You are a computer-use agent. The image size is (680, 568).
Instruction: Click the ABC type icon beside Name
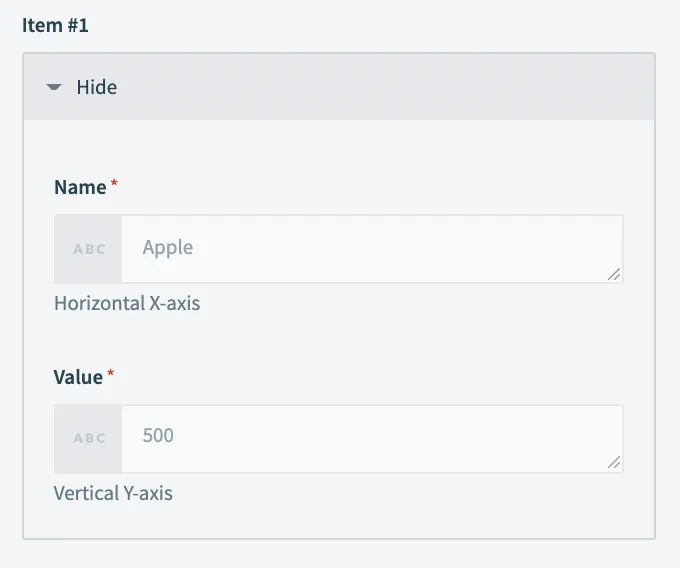pos(89,249)
